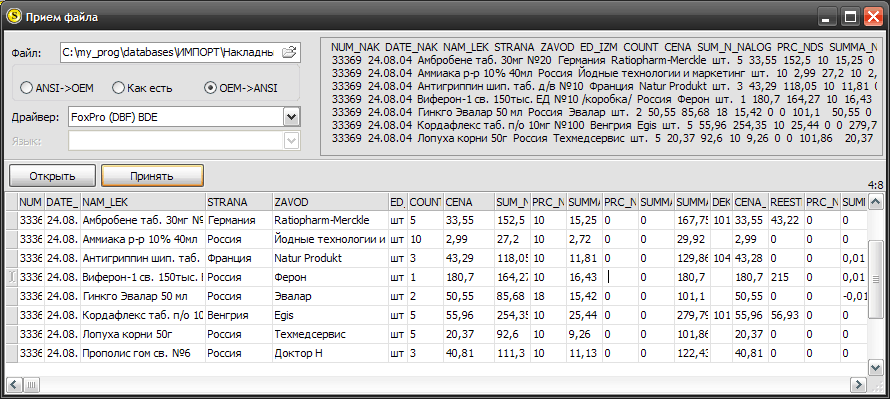Open the Драйвер dropdown list

291,117
